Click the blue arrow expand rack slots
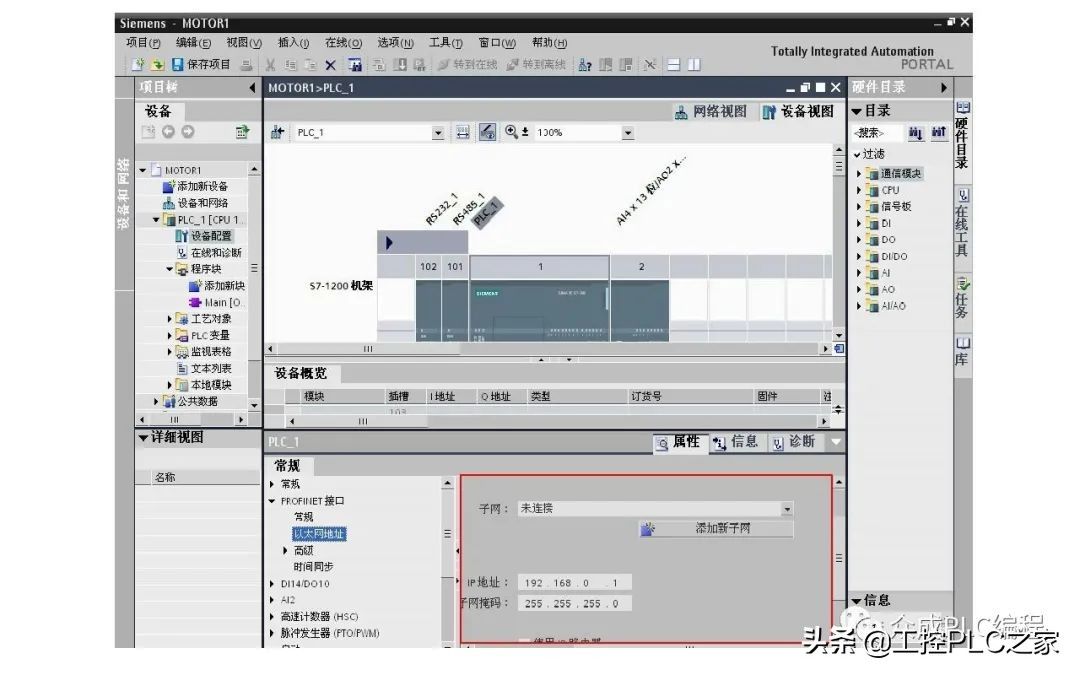 (389, 242)
